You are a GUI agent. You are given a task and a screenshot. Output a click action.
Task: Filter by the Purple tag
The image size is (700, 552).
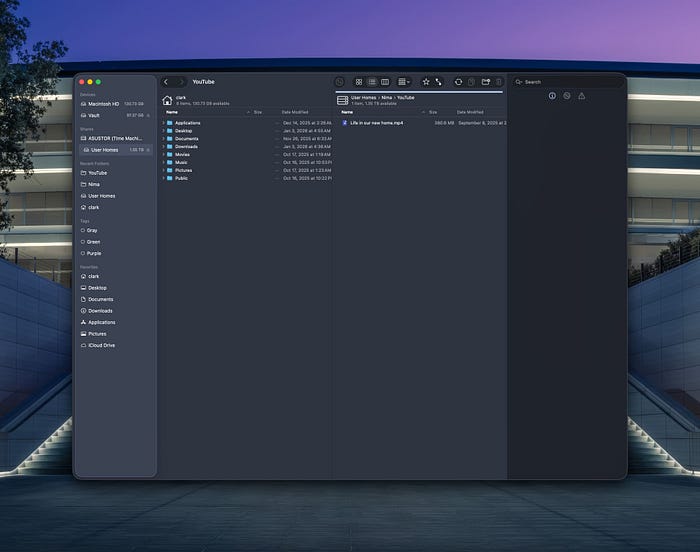click(116, 253)
